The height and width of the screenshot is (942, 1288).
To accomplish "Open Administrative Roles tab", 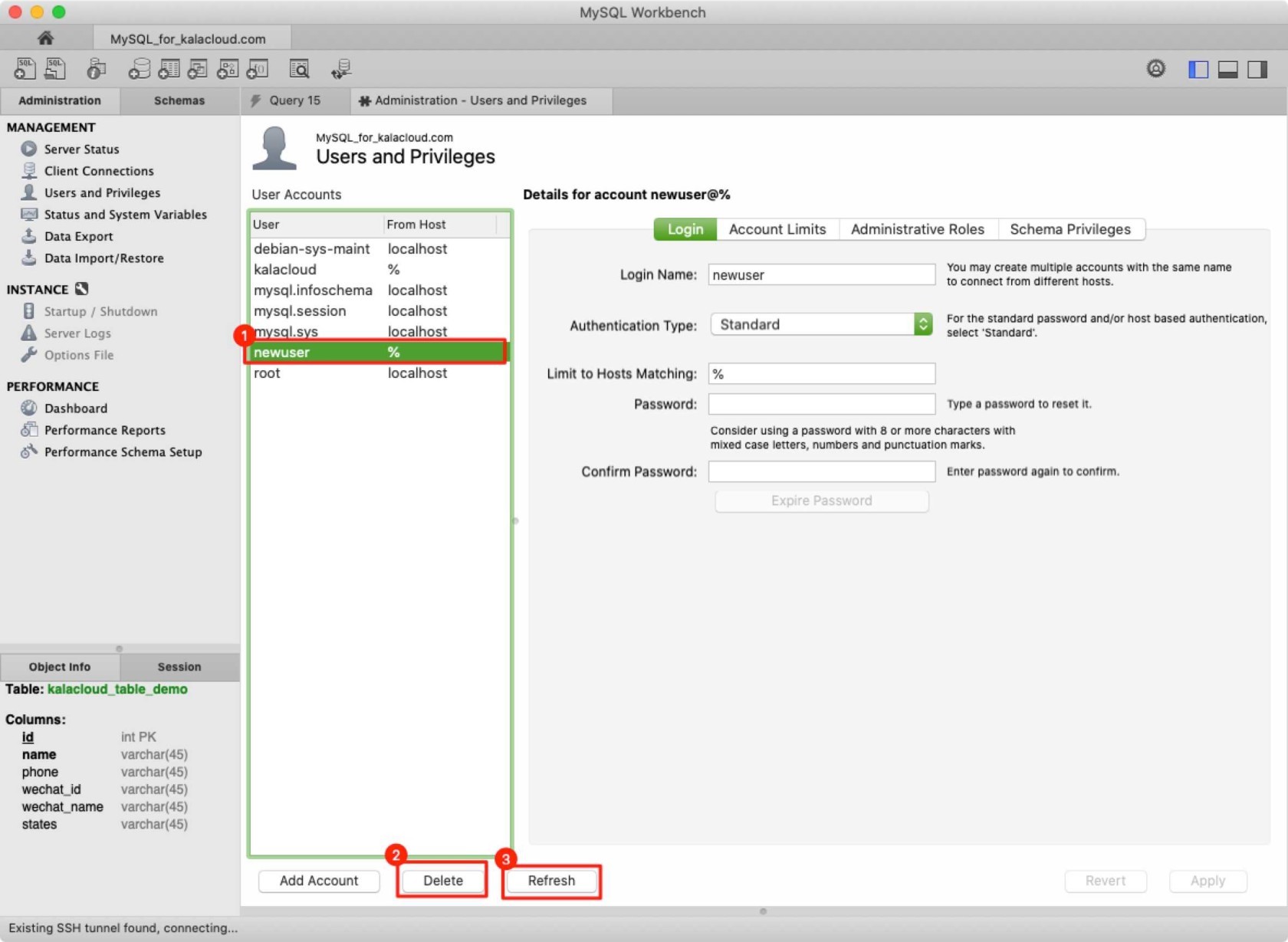I will (918, 229).
